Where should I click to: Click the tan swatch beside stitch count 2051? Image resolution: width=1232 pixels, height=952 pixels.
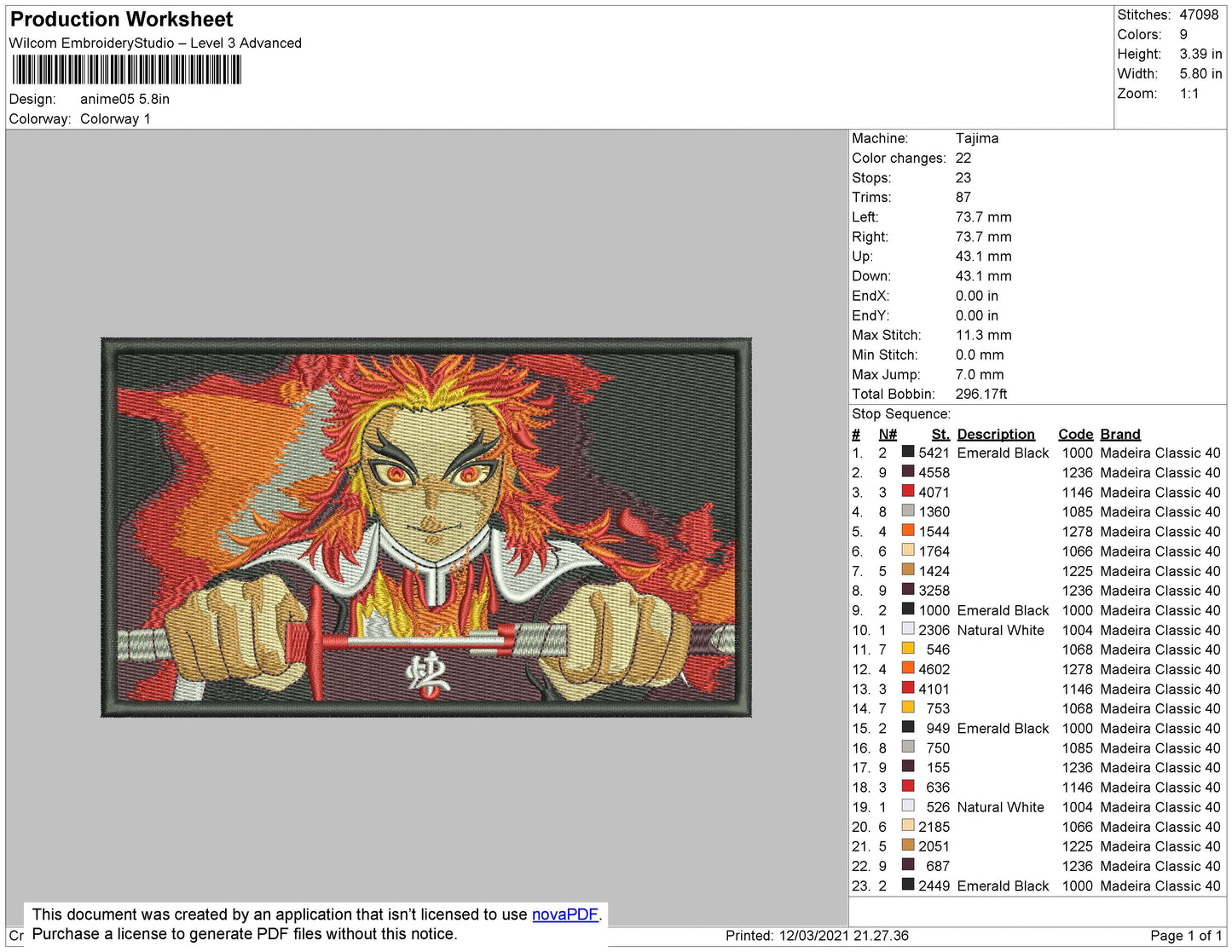[x=908, y=845]
